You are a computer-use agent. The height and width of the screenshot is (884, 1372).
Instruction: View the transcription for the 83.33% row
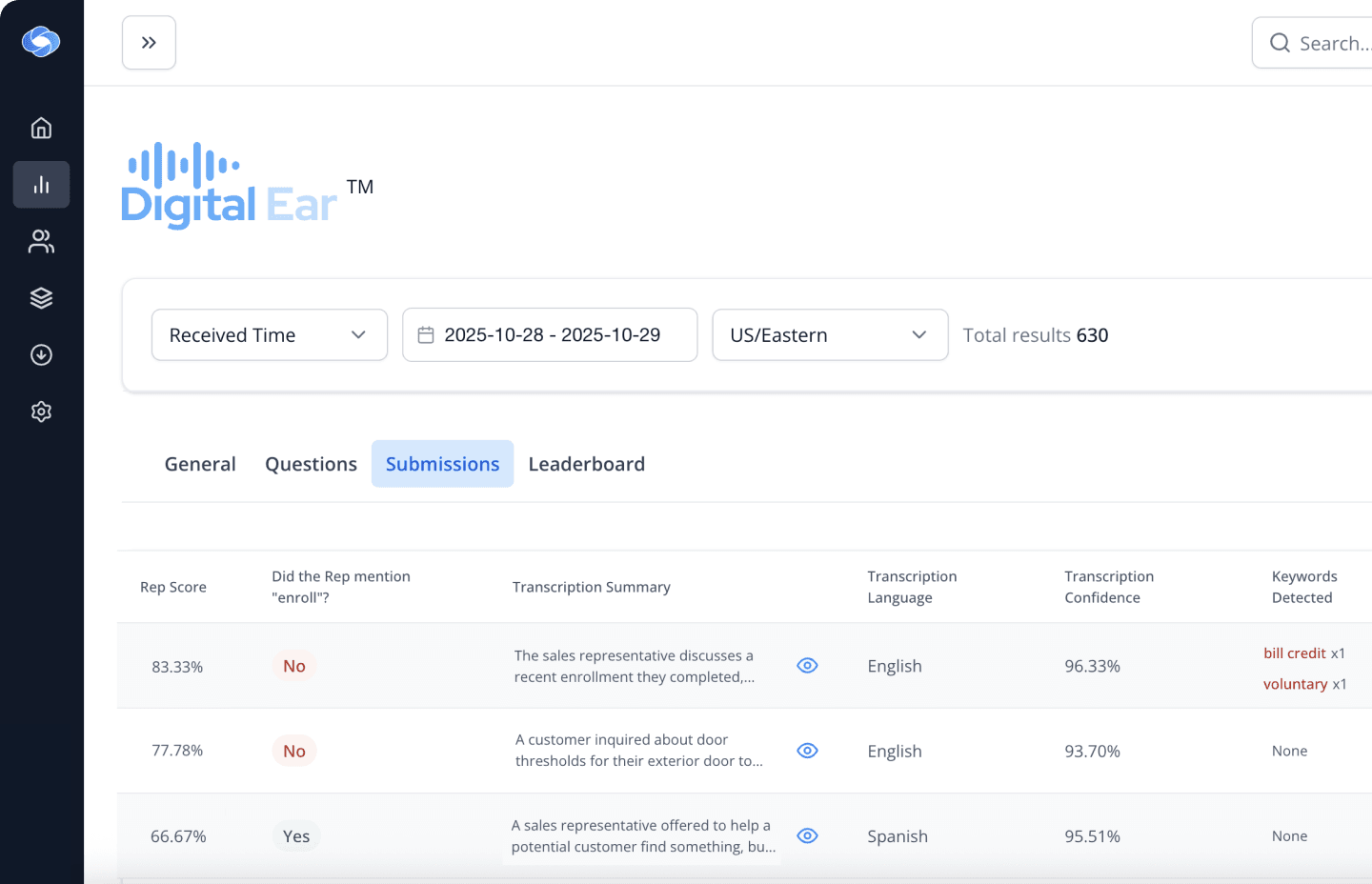click(807, 666)
